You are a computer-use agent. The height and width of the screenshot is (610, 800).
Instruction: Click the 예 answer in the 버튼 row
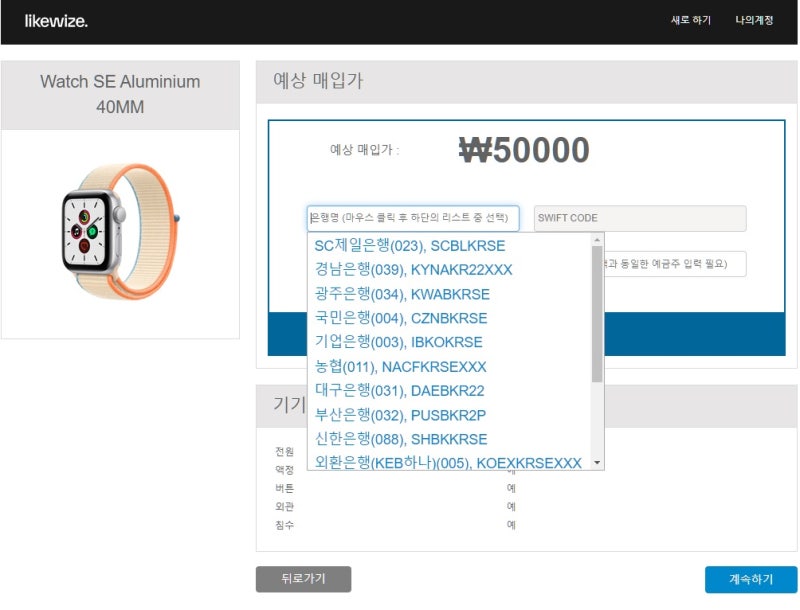(x=511, y=488)
